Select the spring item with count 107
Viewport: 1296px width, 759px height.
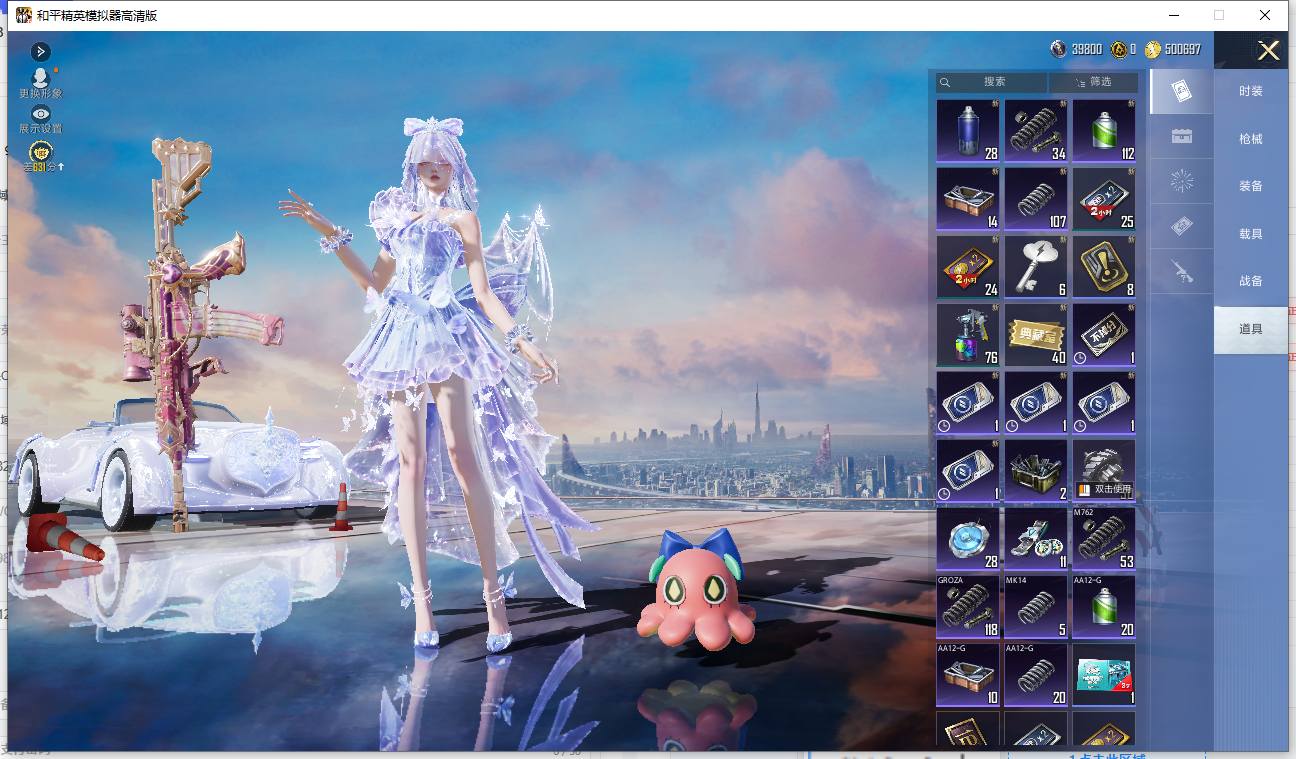(x=1036, y=199)
